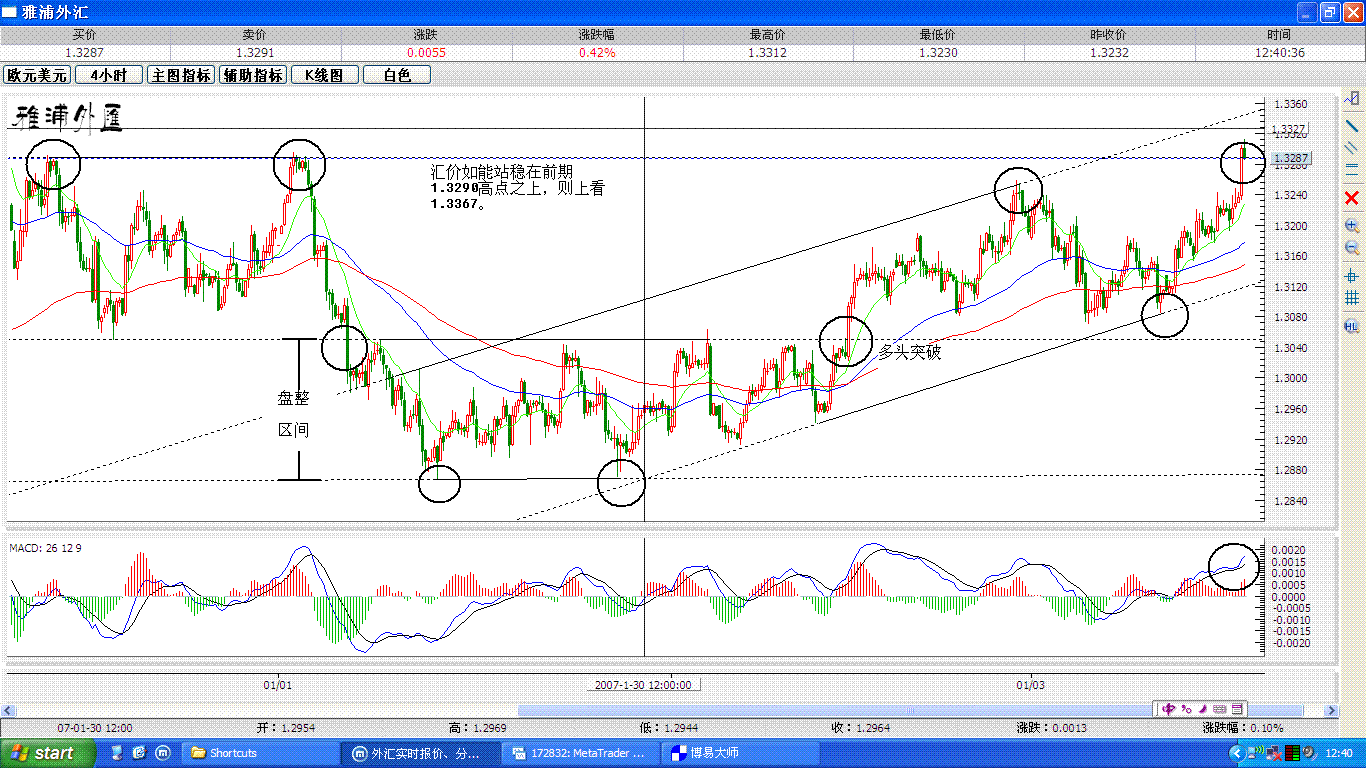
Task: Open the 4小时 timeframe selector
Action: 109,75
